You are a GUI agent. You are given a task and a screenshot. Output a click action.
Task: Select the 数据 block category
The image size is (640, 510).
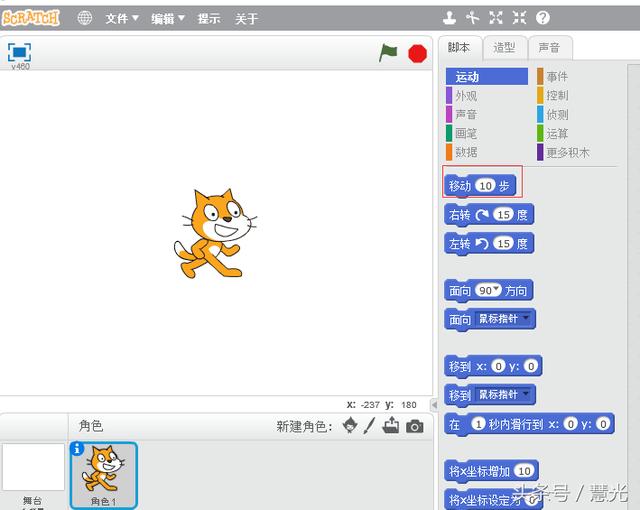pos(462,152)
